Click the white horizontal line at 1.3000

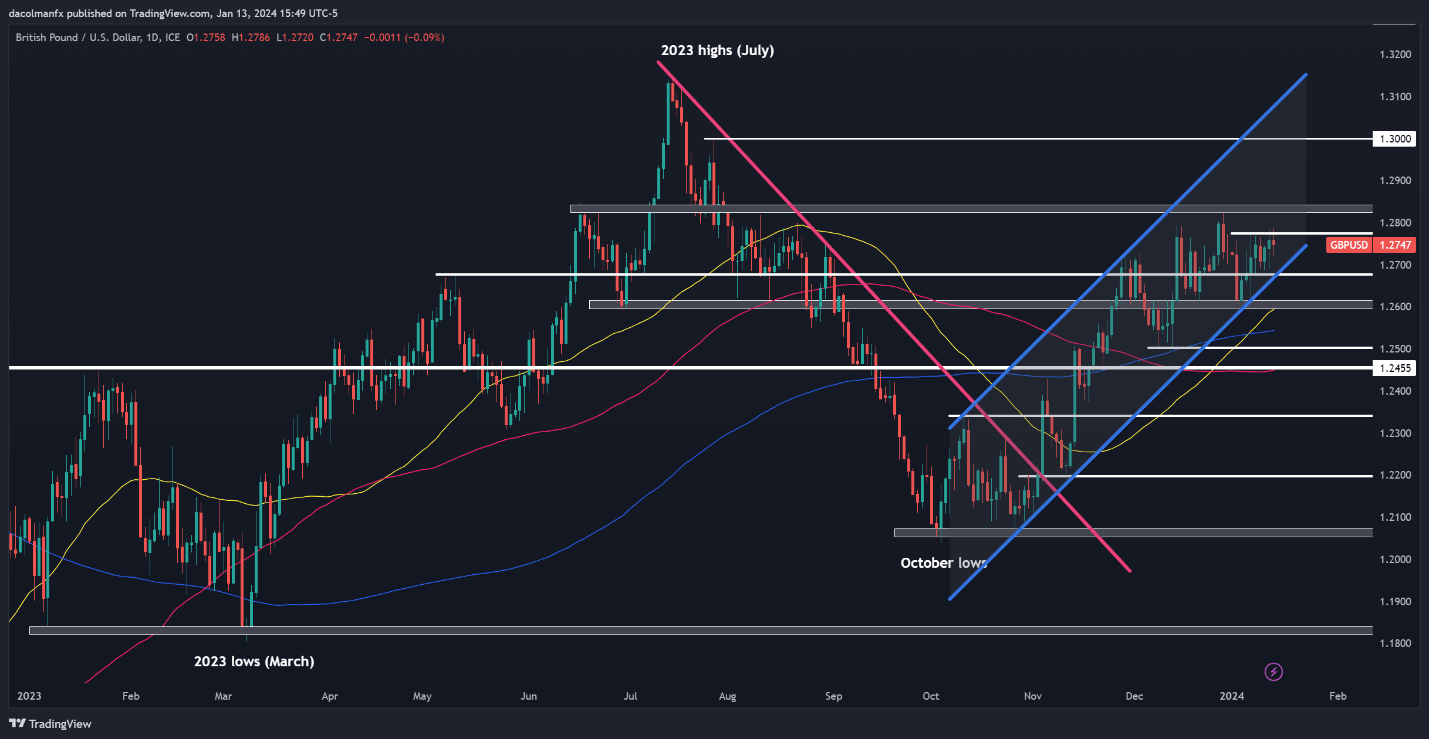tap(1038, 139)
